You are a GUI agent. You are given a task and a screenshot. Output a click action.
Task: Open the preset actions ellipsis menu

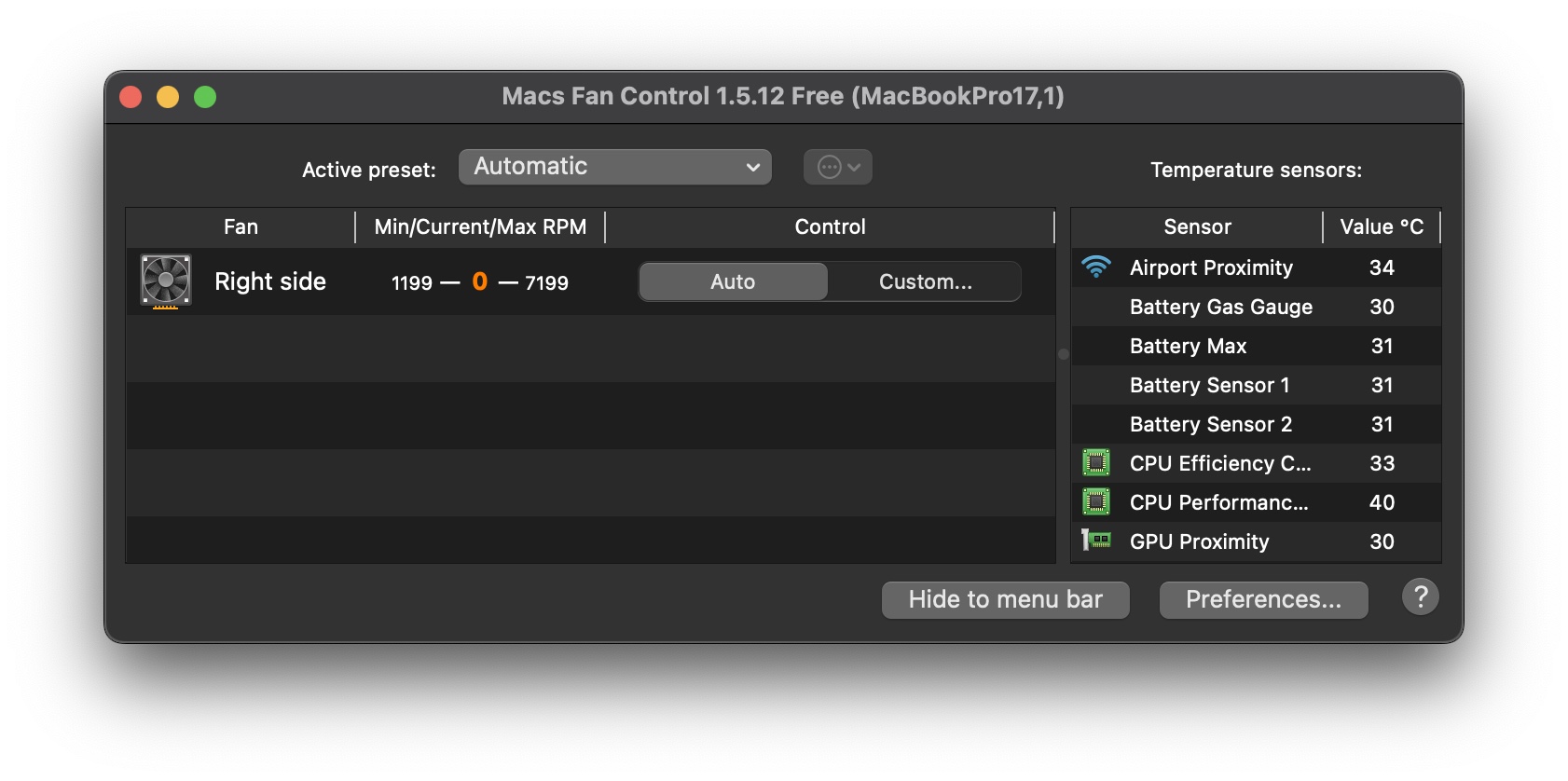[838, 167]
